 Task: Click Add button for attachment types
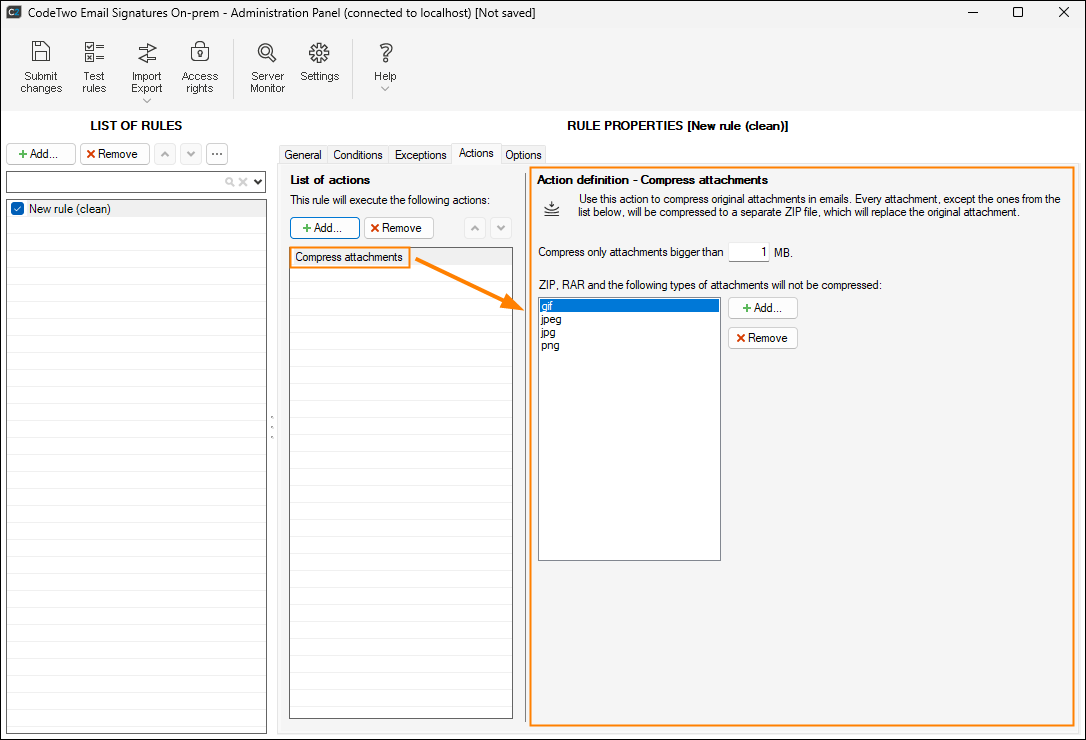click(762, 308)
